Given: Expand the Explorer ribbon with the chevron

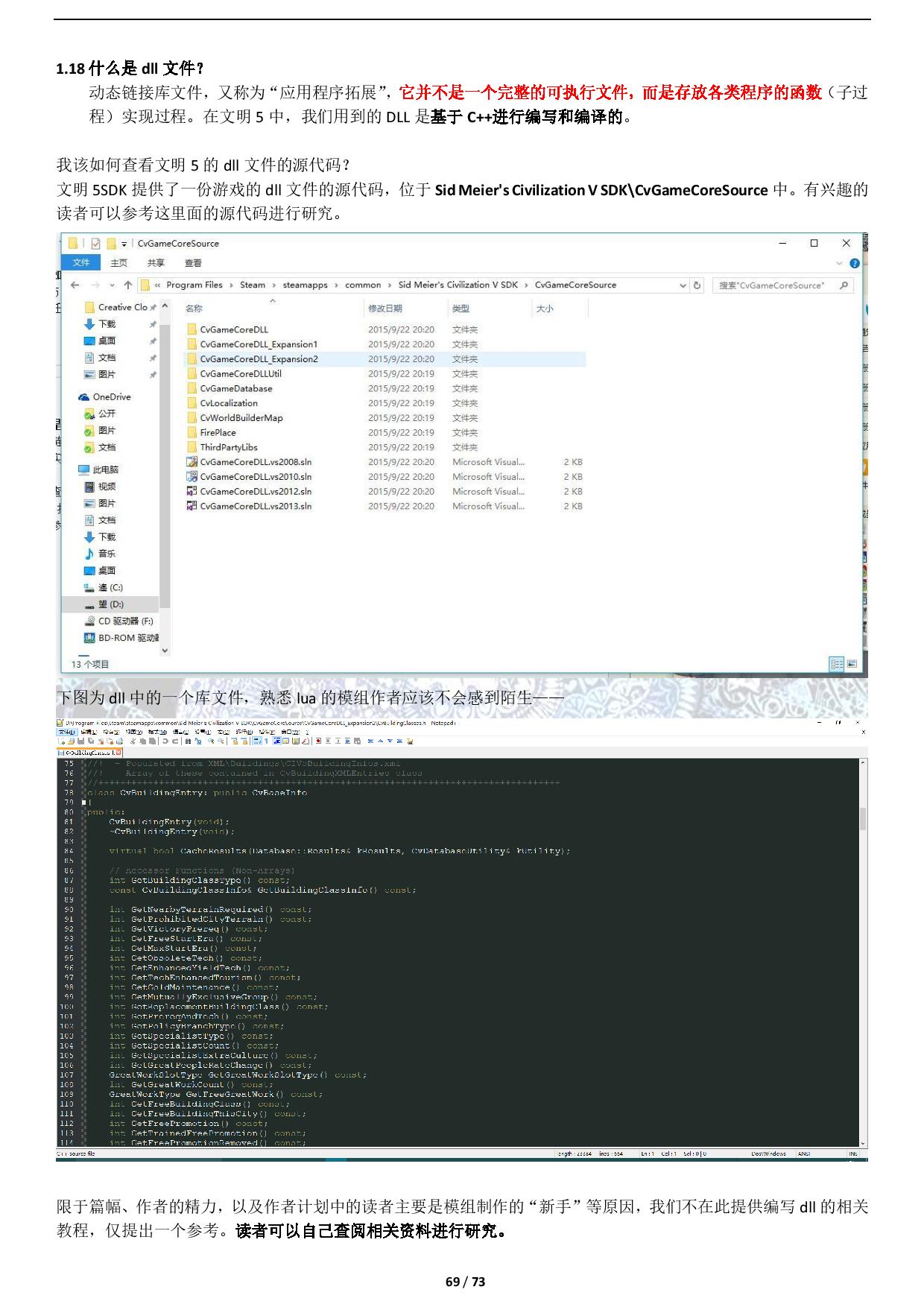Looking at the screenshot, I should [840, 263].
